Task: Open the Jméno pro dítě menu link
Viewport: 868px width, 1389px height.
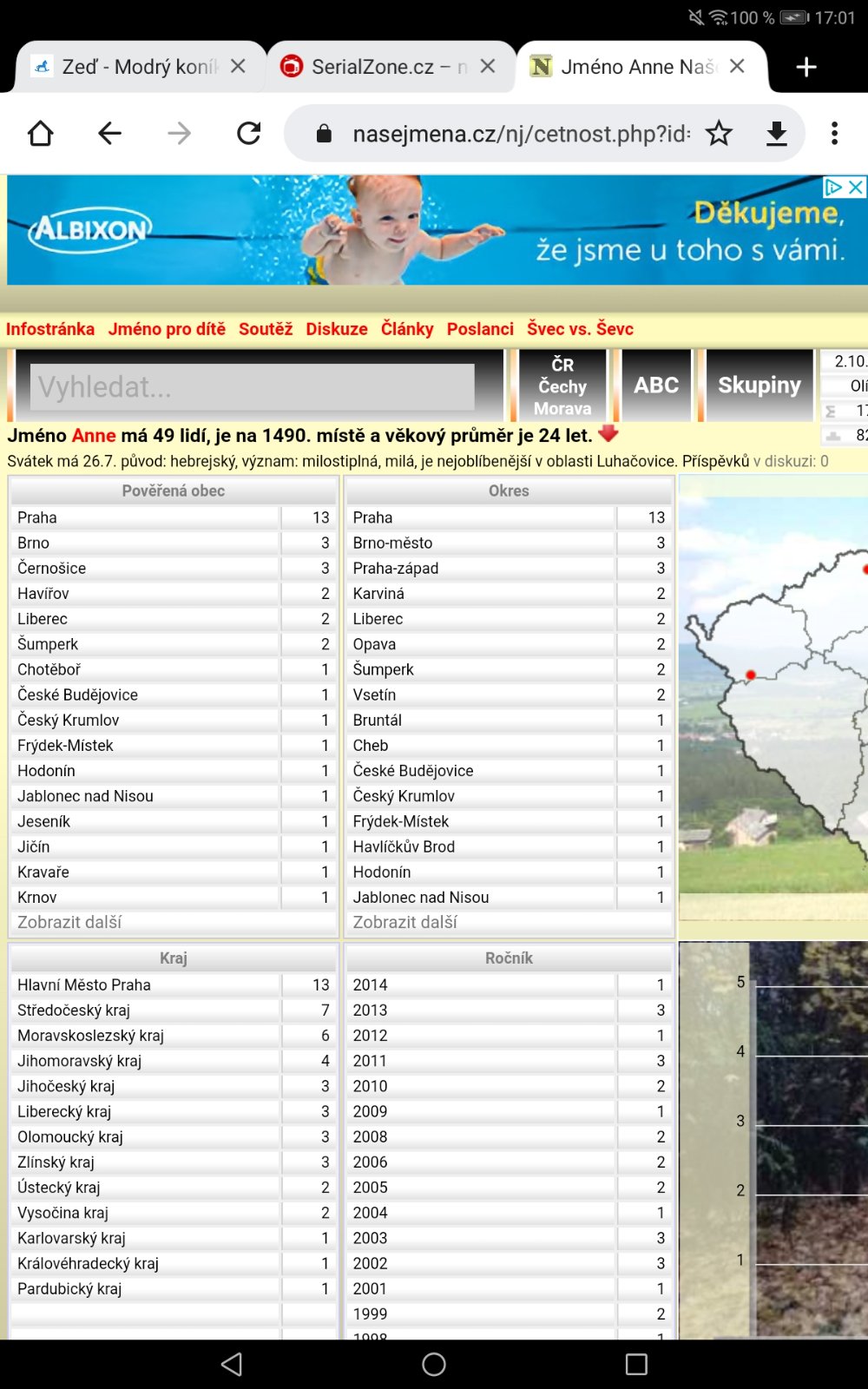Action: tap(167, 329)
